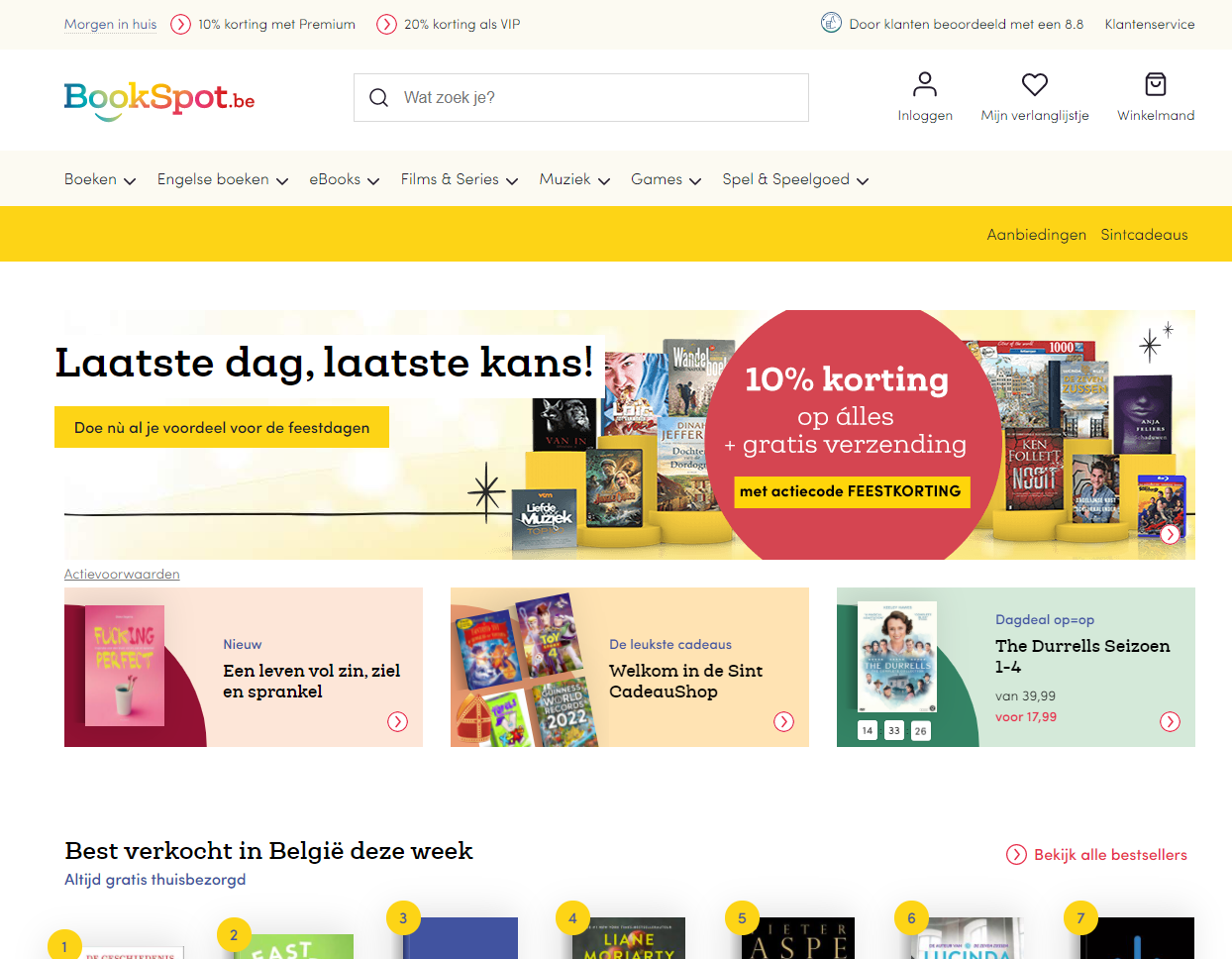Open the Inloggen user account icon

coord(925,84)
